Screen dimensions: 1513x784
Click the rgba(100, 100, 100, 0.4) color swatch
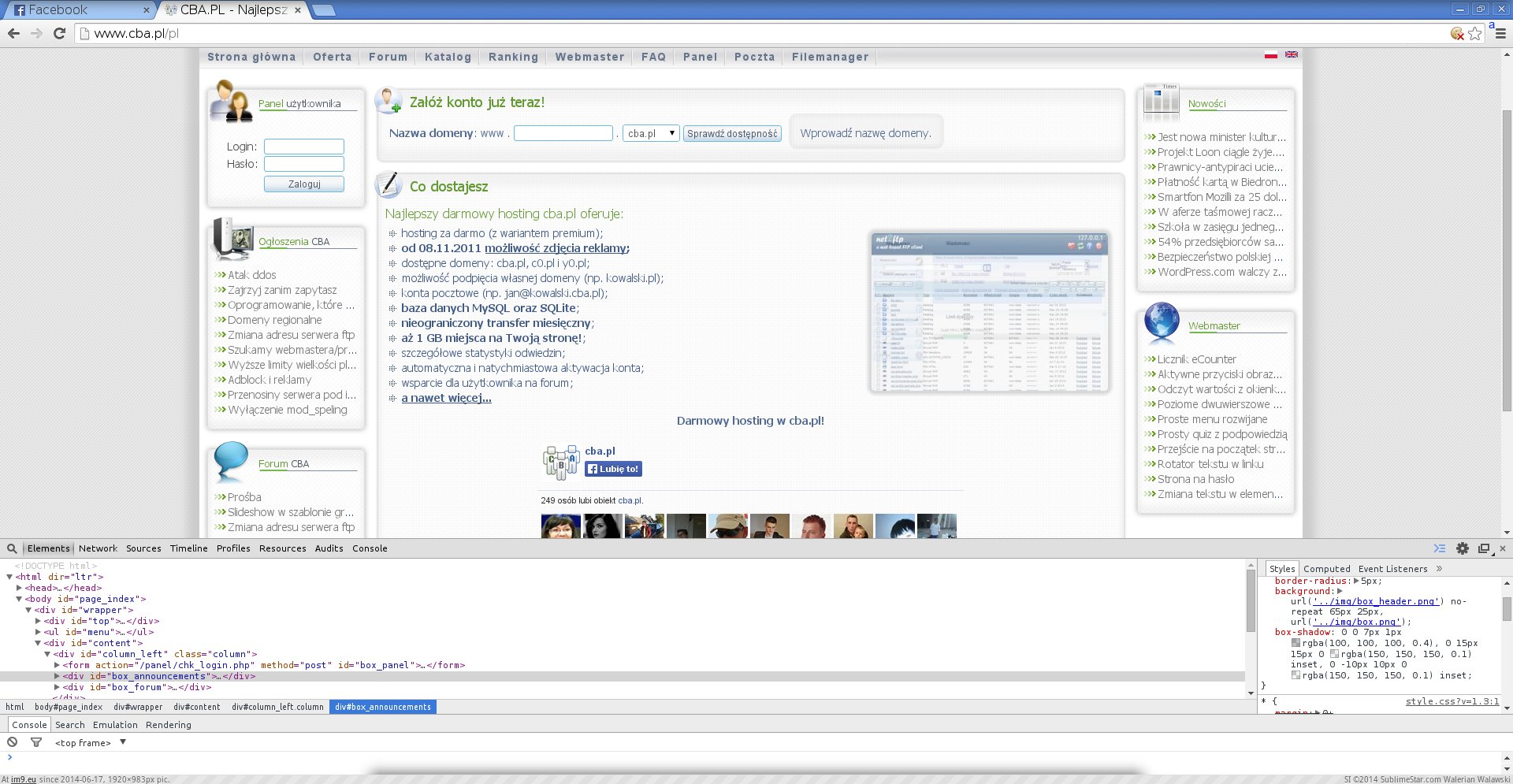tap(1296, 643)
